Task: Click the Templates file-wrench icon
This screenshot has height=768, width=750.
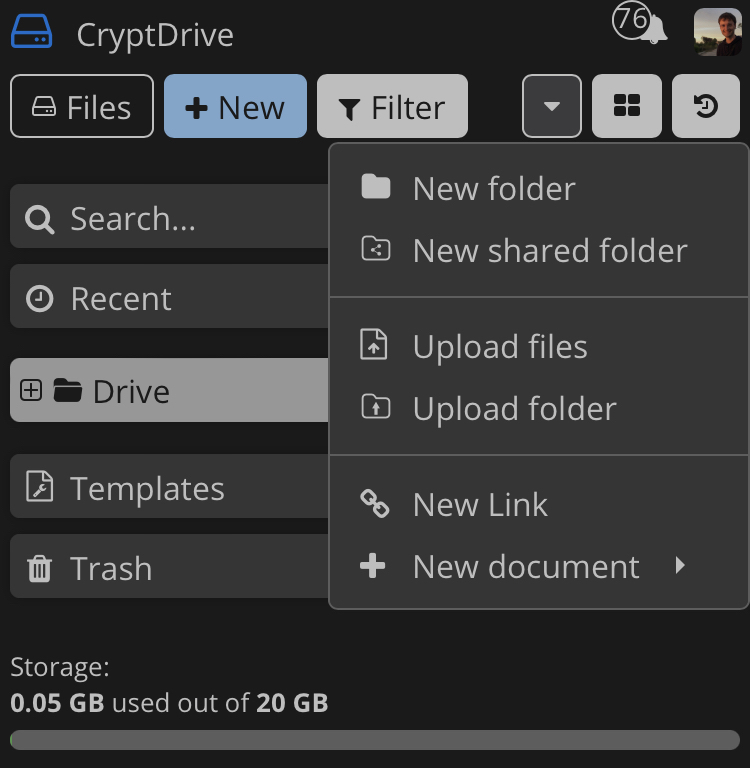Action: tap(39, 486)
